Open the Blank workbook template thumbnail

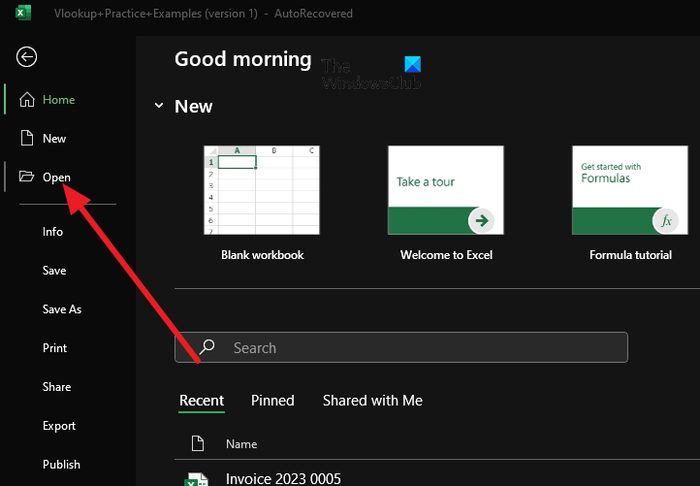[x=262, y=190]
